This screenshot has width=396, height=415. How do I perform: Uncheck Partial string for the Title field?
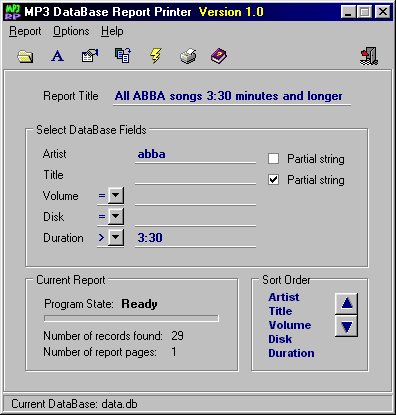(273, 180)
